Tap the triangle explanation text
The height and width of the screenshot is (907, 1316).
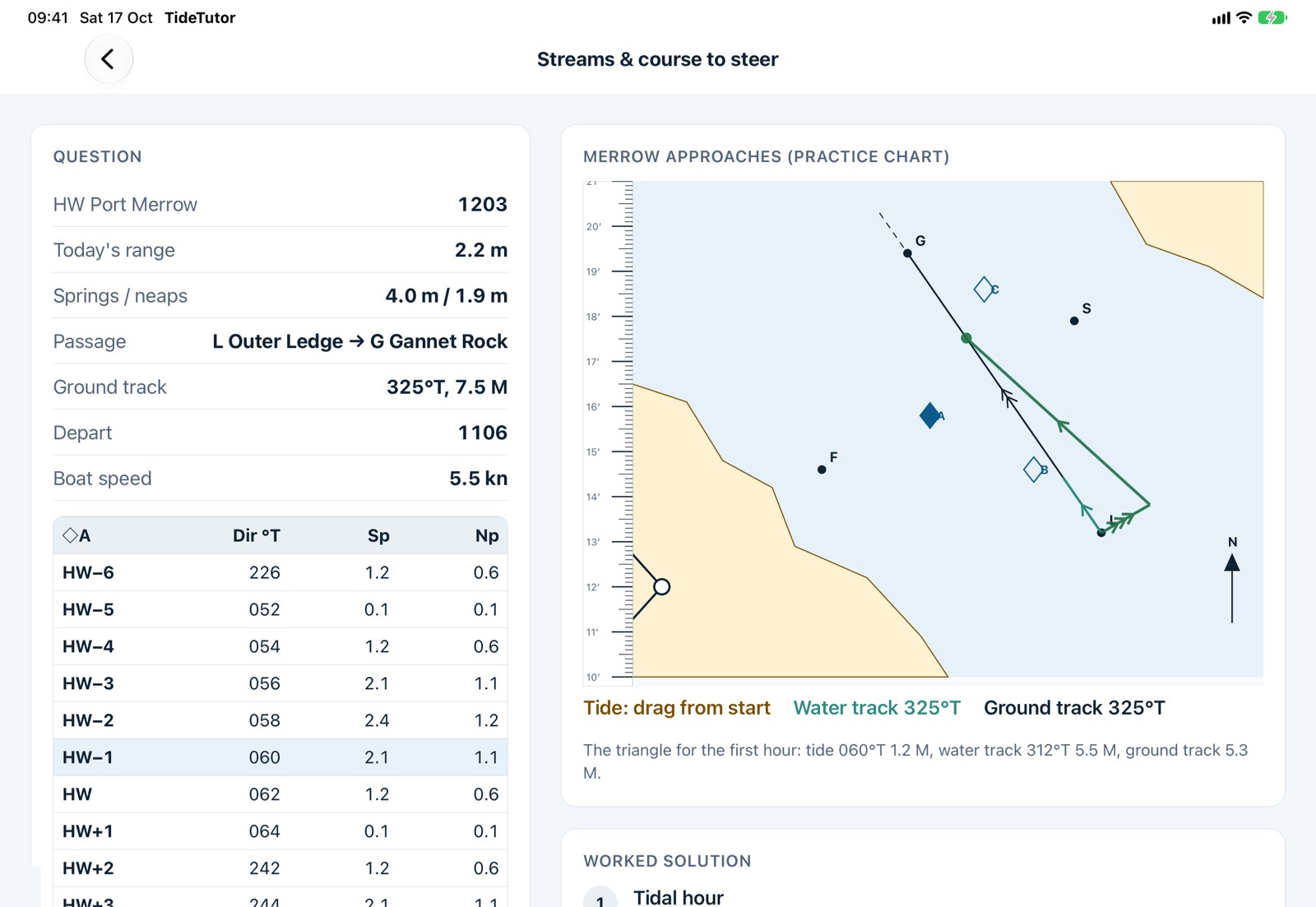point(915,761)
